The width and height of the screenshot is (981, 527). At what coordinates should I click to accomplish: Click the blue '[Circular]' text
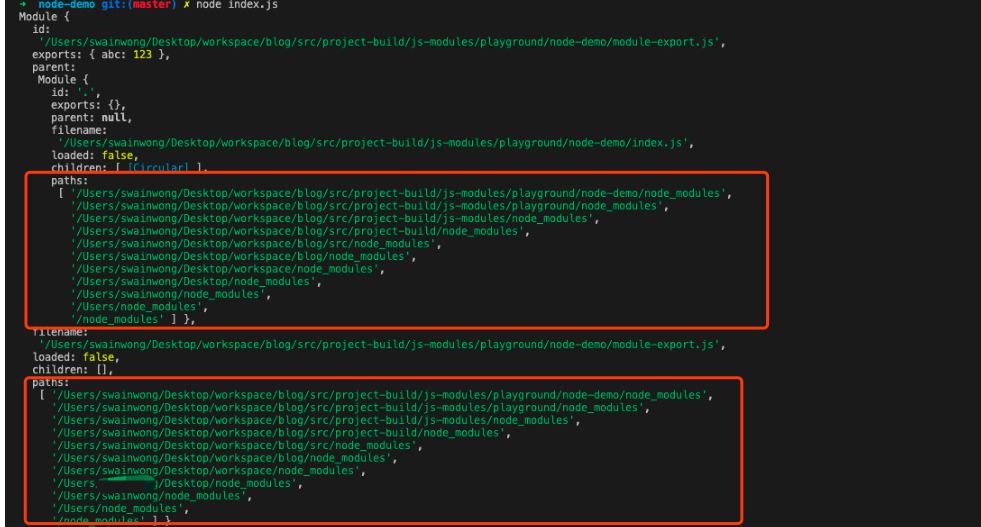(158, 168)
